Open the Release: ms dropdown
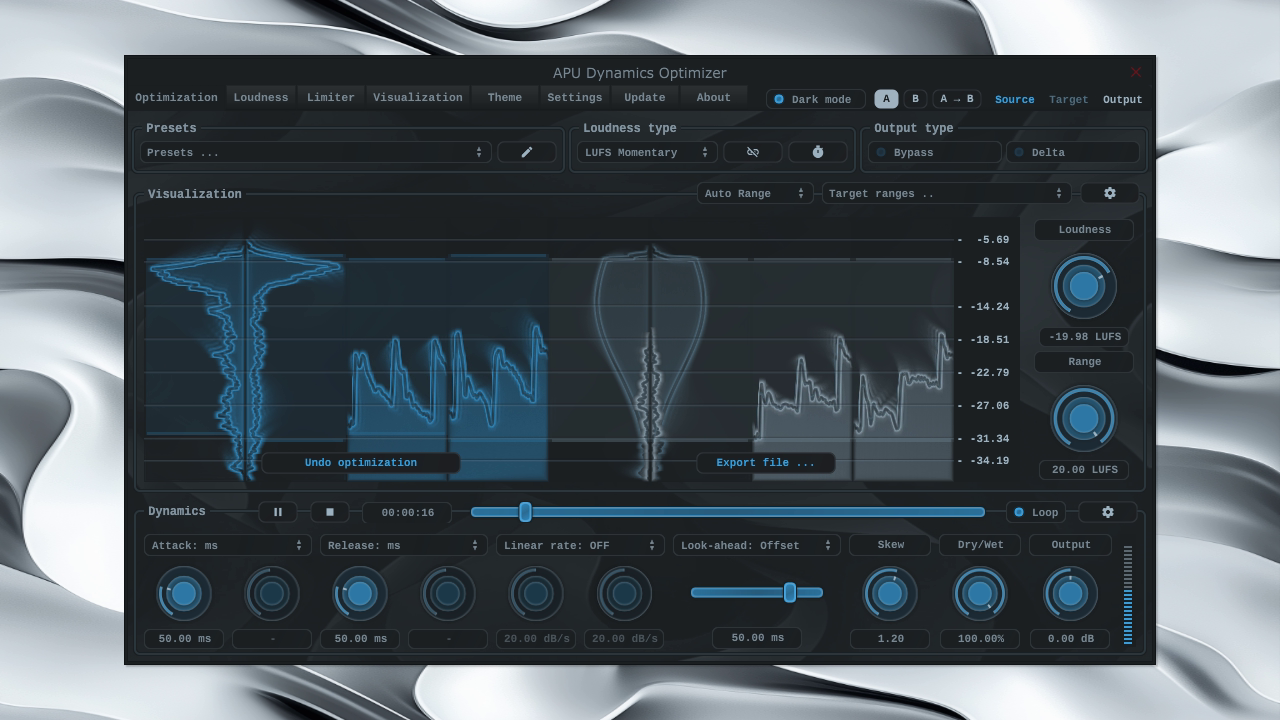This screenshot has width=1280, height=720. (x=403, y=545)
